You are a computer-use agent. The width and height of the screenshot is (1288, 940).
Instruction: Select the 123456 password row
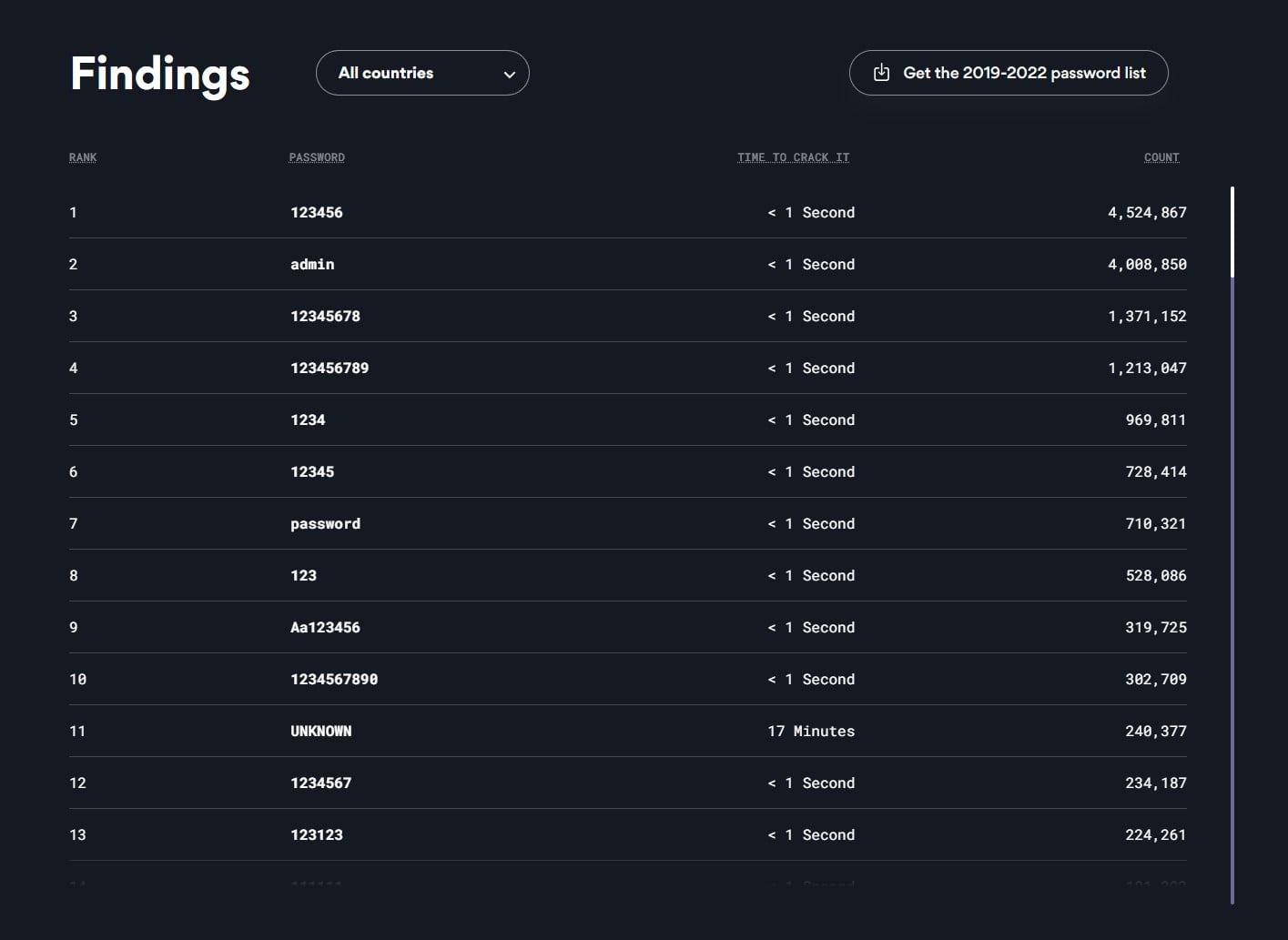tap(317, 213)
